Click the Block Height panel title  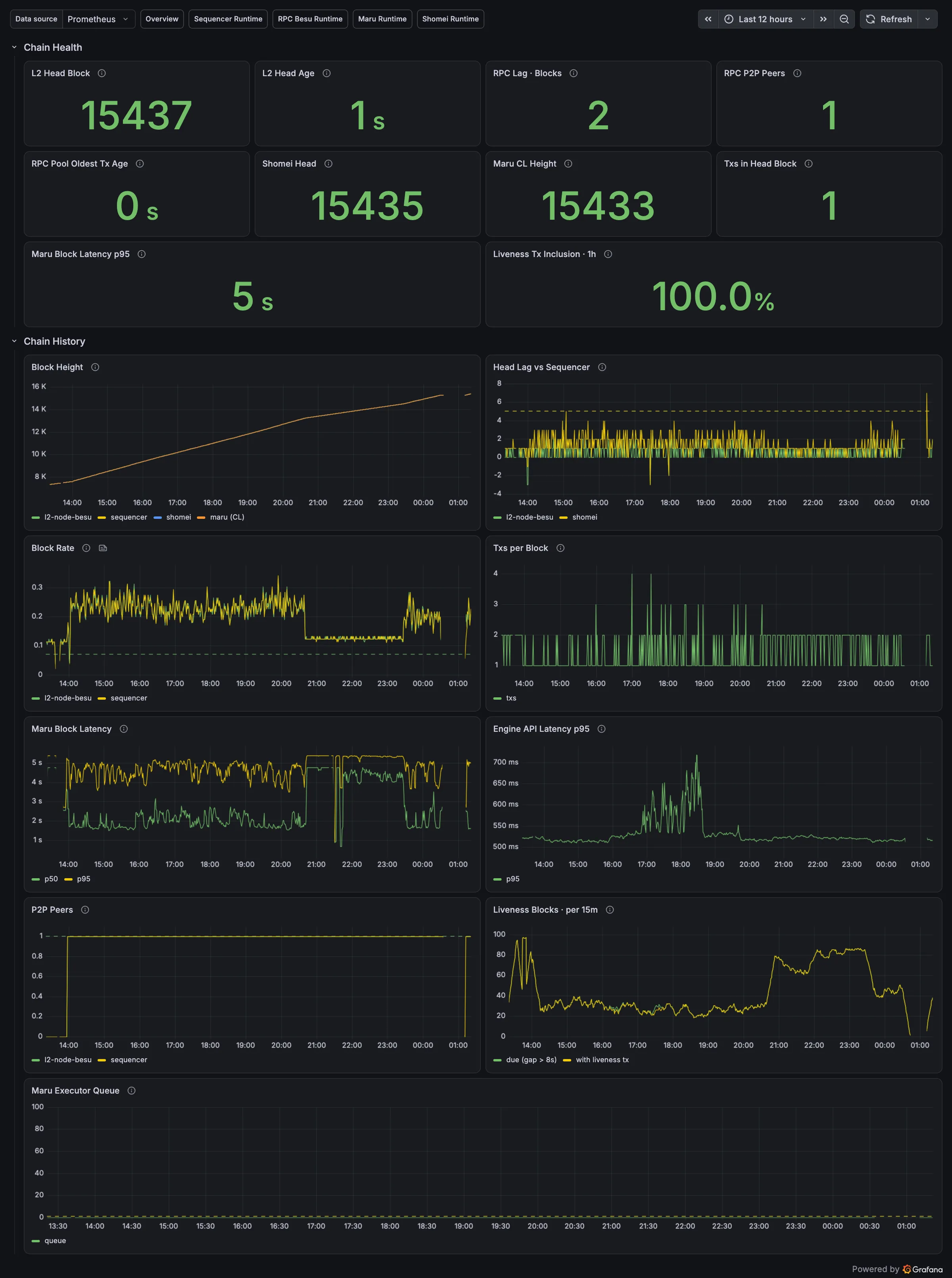(x=57, y=367)
